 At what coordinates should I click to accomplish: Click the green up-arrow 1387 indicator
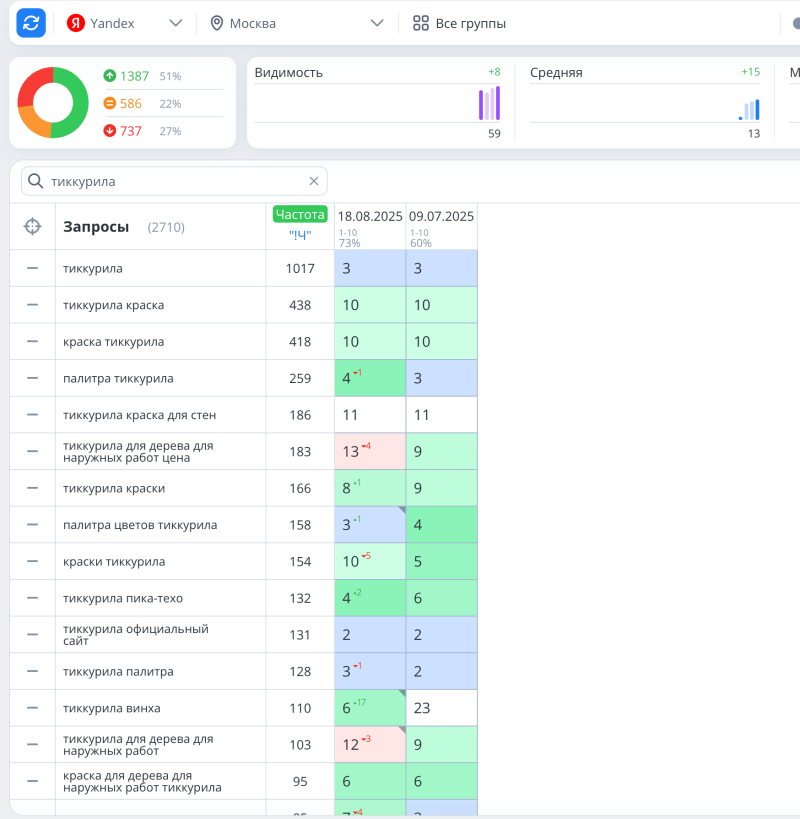[x=126, y=76]
